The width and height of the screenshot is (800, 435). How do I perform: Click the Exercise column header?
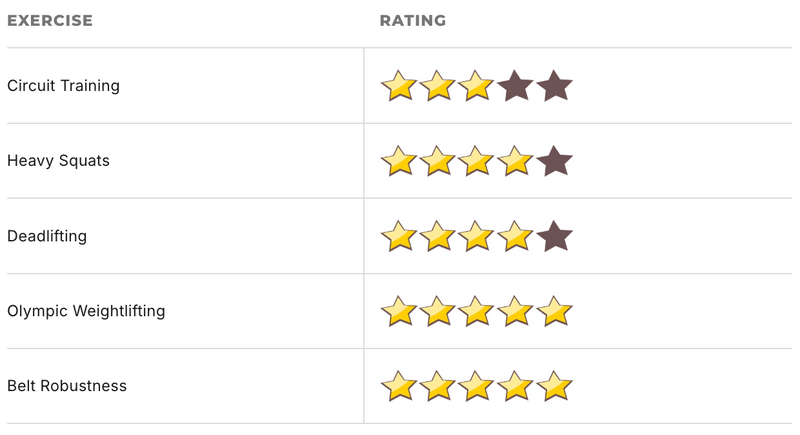click(50, 21)
